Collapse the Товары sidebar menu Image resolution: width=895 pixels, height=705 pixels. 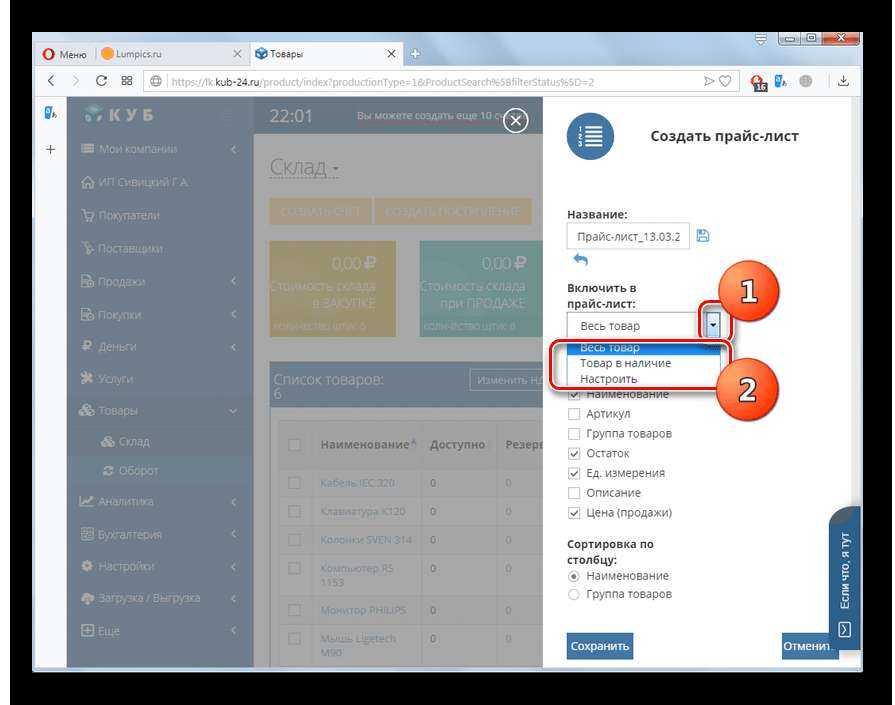click(x=159, y=410)
